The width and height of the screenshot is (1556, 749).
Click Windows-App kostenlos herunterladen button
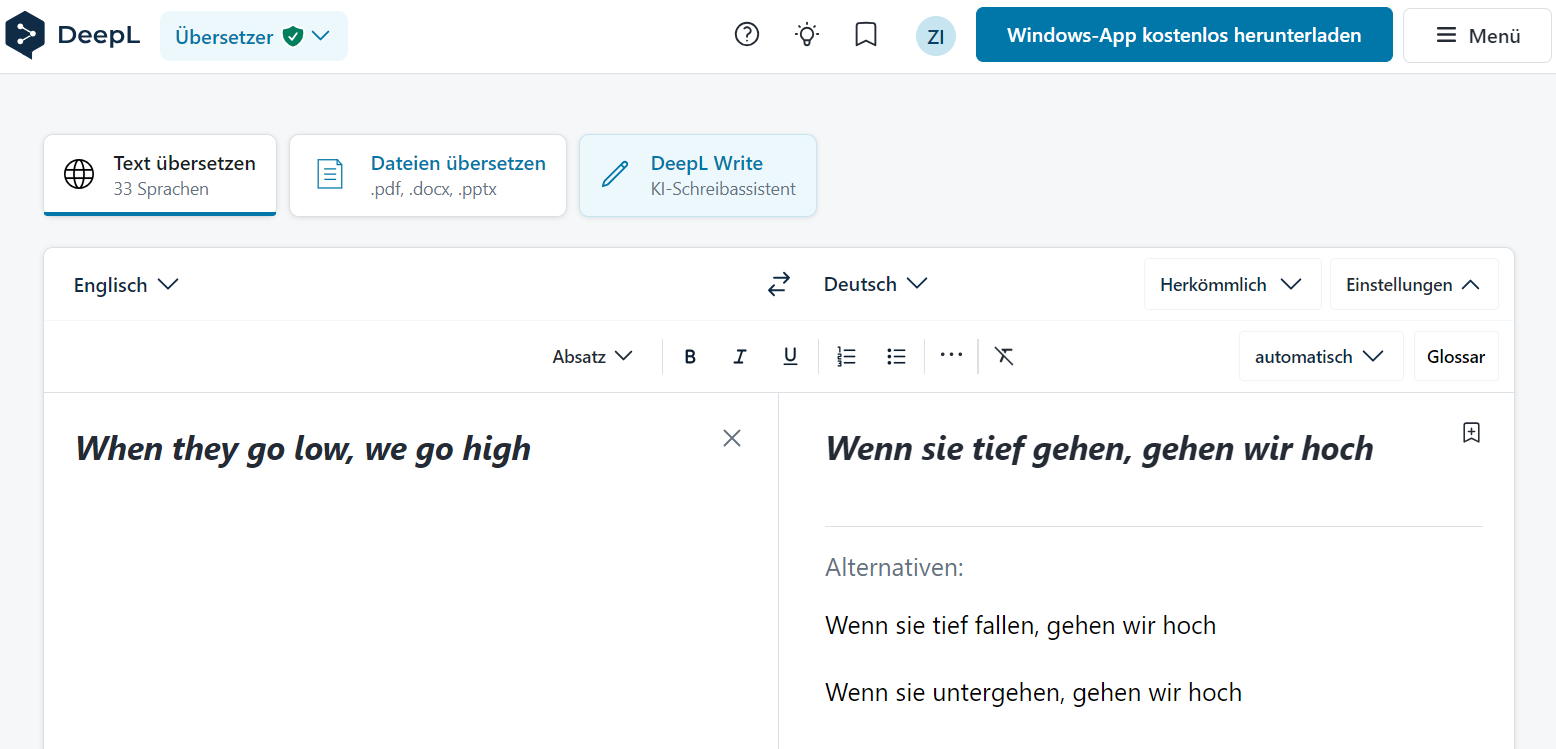(1184, 35)
